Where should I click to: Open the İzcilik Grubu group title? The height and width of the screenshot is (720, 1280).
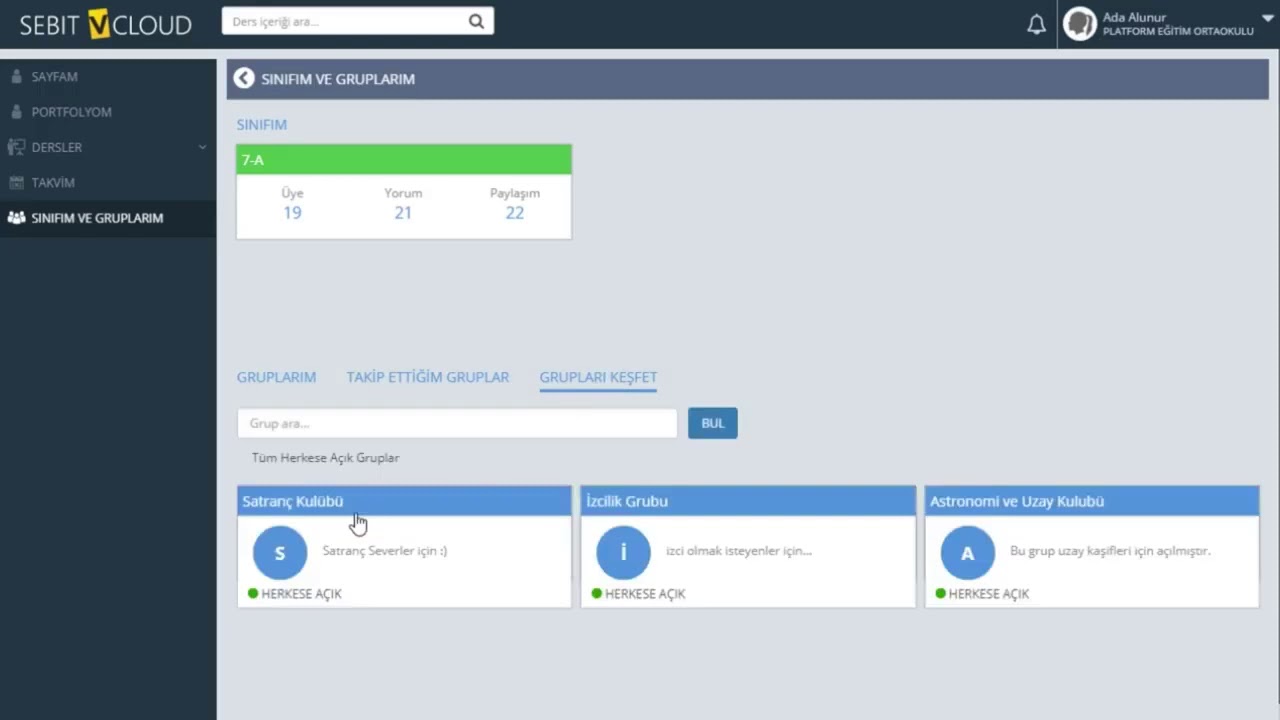pos(627,501)
